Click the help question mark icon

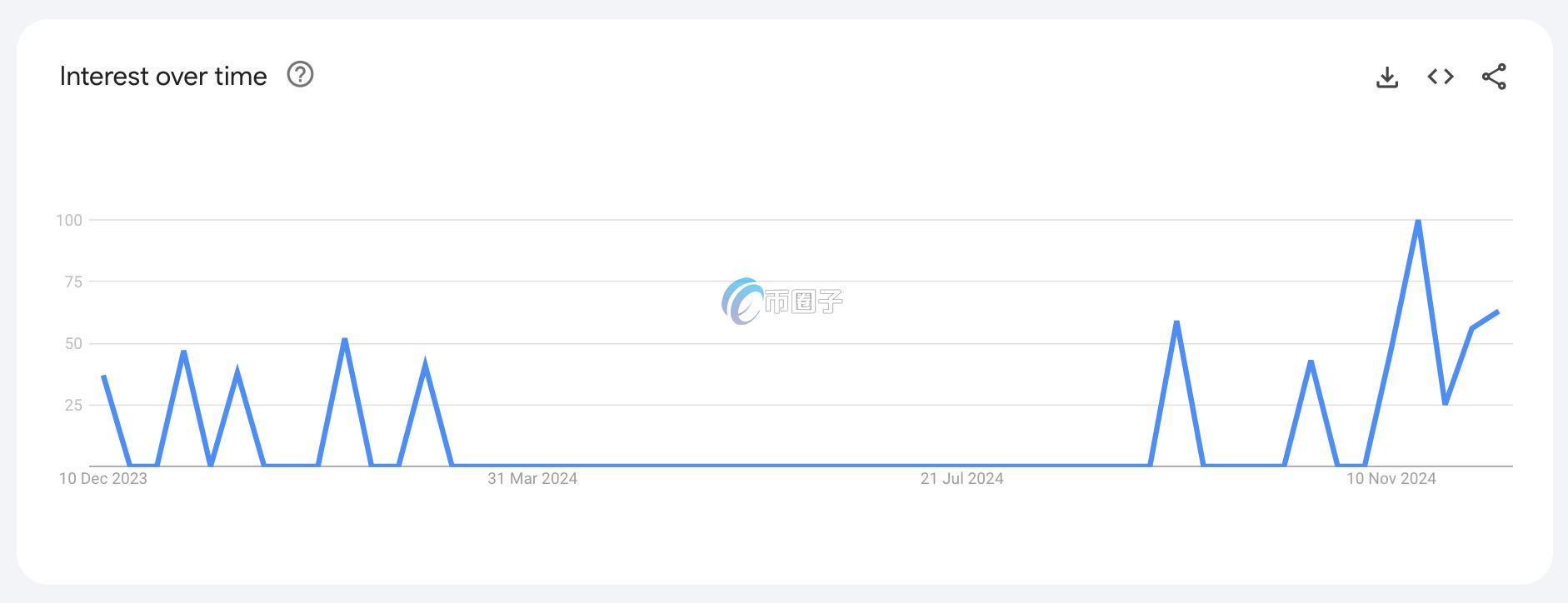click(300, 75)
